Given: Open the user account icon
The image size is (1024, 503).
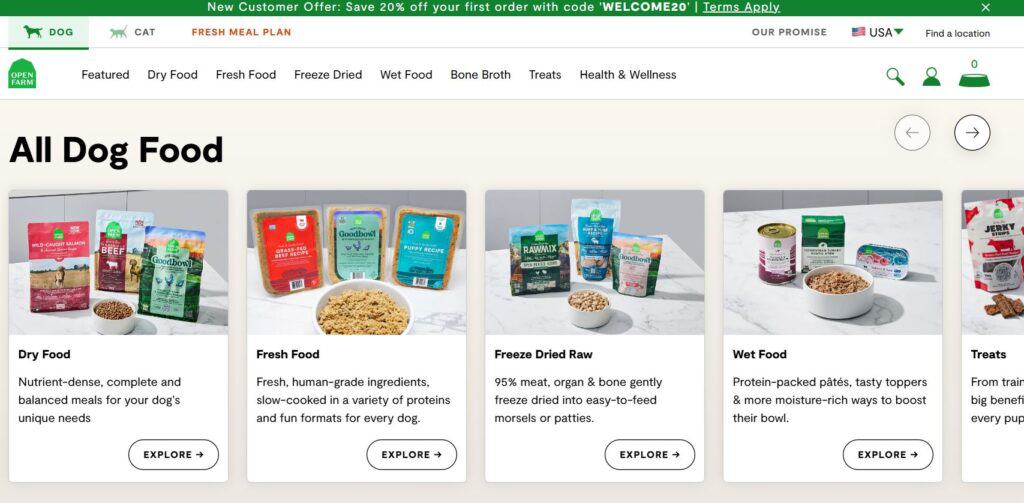Looking at the screenshot, I should (932, 76).
